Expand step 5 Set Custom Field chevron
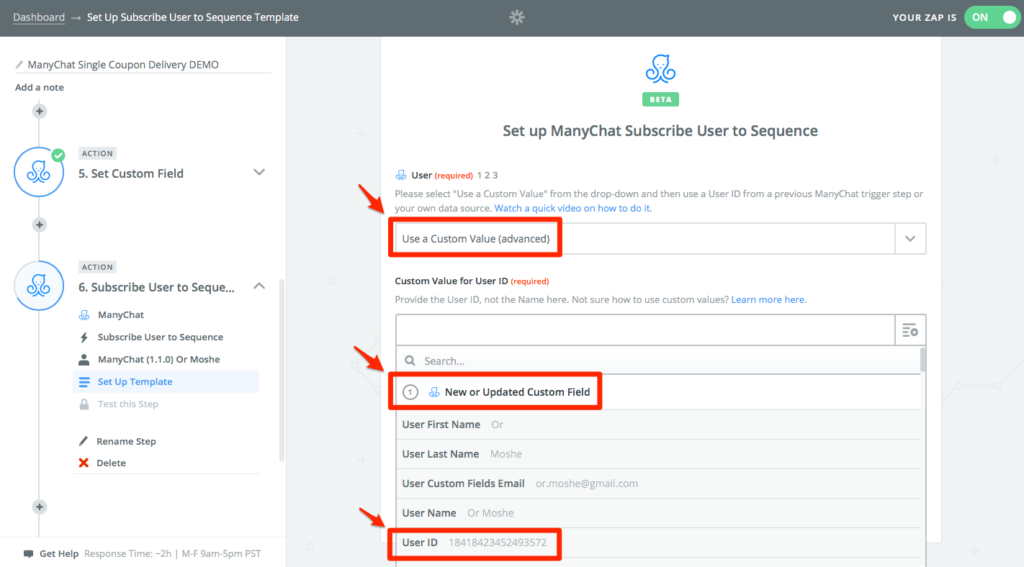The height and width of the screenshot is (567, 1024). (259, 172)
